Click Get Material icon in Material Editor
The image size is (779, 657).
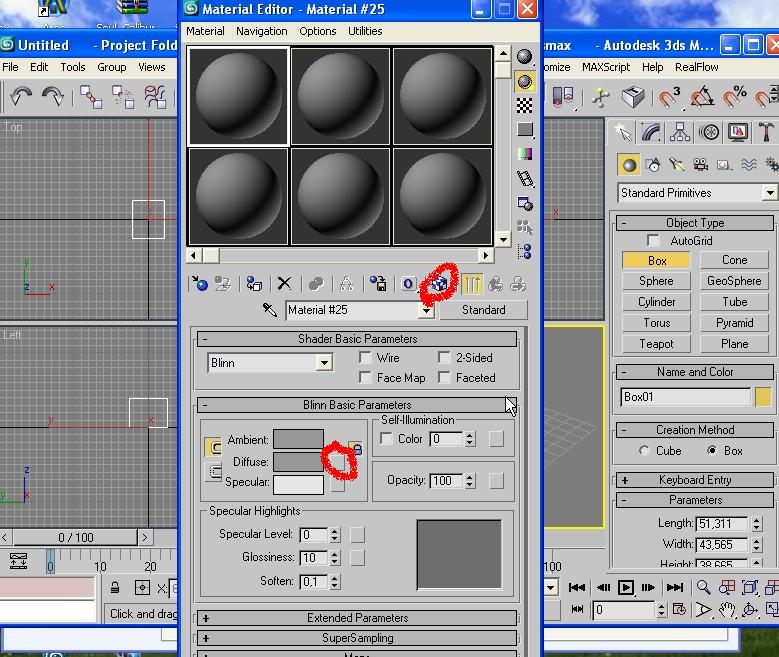pos(200,284)
